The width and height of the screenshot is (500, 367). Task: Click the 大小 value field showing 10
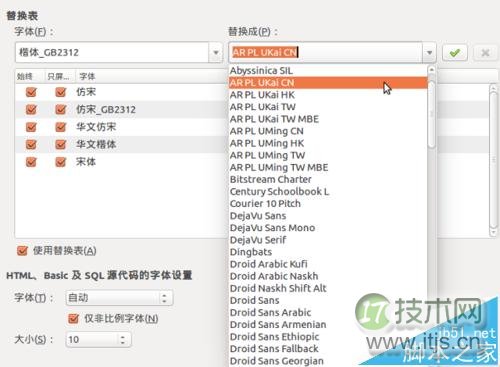[92, 340]
